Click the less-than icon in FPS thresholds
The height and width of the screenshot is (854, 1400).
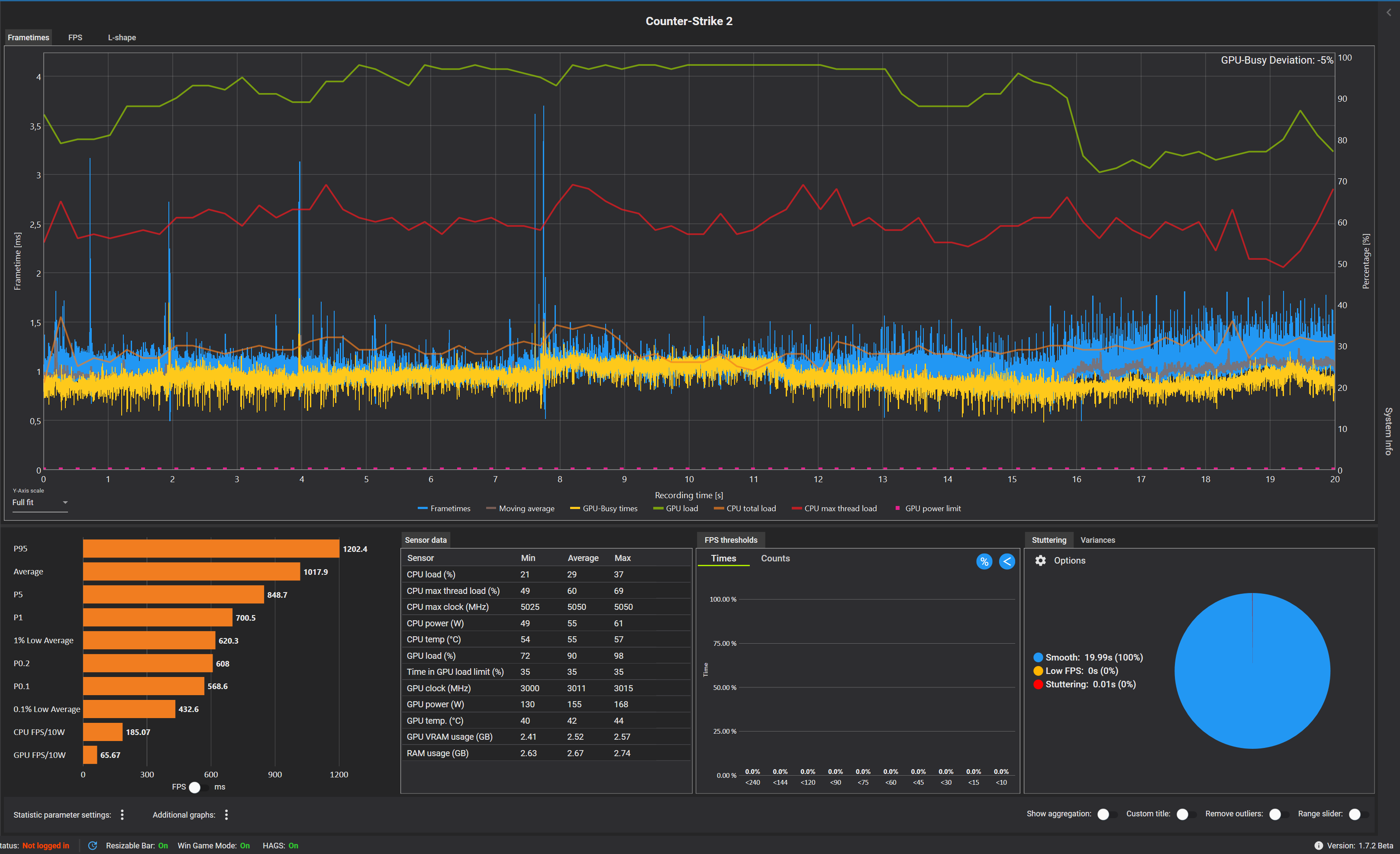click(1007, 561)
